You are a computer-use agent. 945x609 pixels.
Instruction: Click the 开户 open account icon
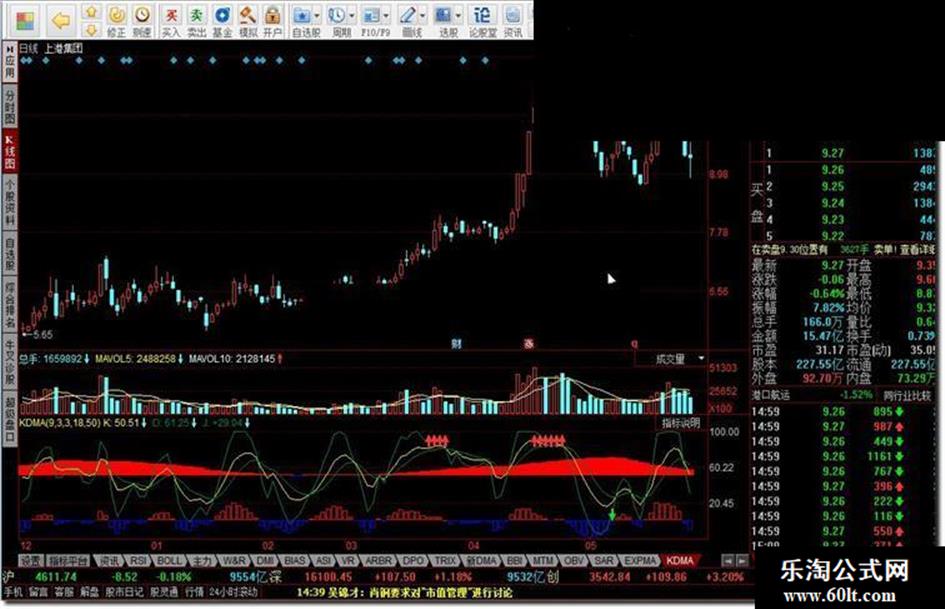(273, 21)
